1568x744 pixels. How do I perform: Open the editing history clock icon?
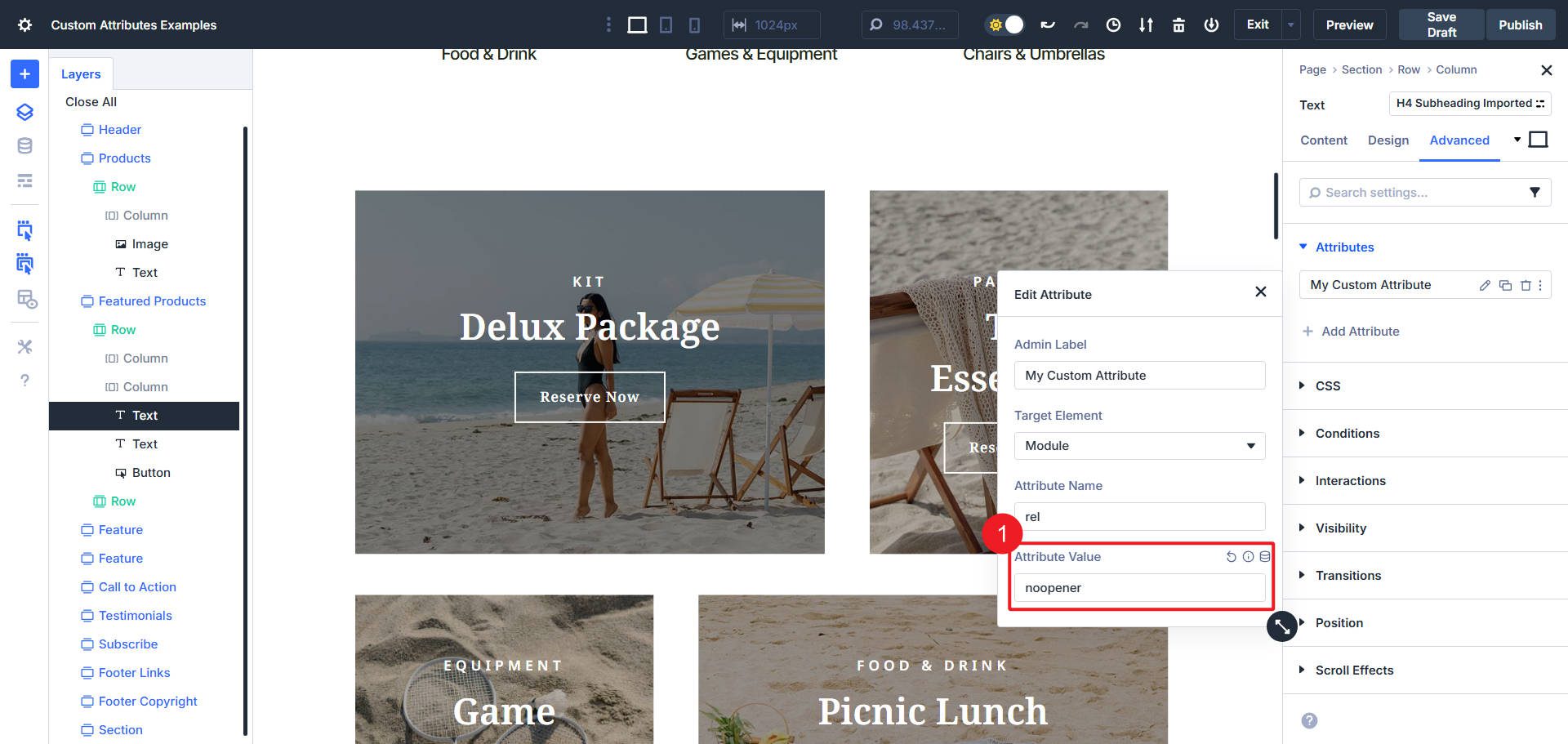(x=1112, y=25)
